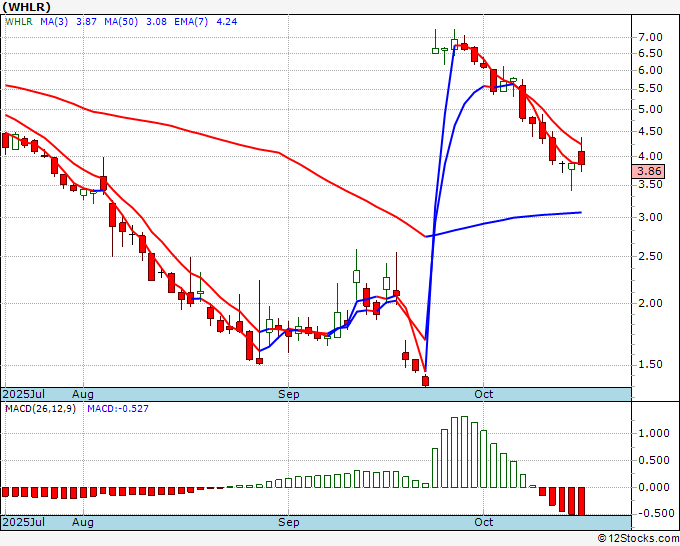The height and width of the screenshot is (546, 680).
Task: Click the 1.000 MACD axis label
Action: pyautogui.click(x=654, y=433)
